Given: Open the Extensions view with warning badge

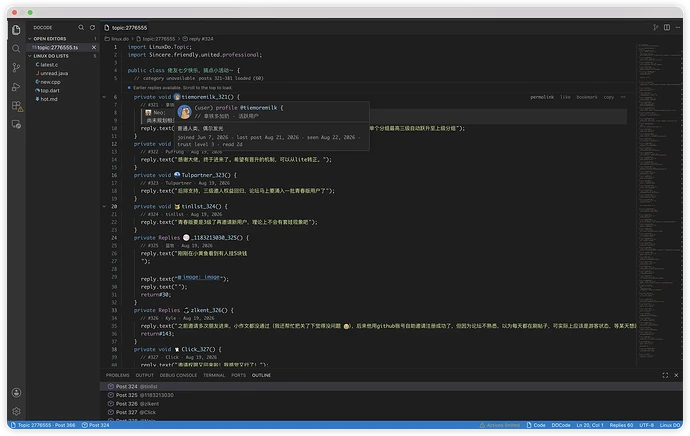Looking at the screenshot, I should pos(17,106).
